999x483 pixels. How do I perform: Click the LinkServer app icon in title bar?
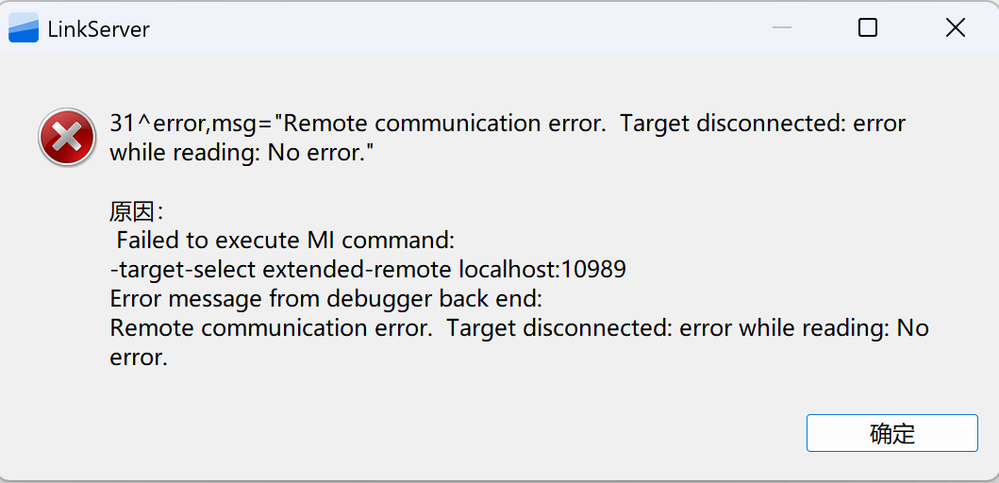tap(24, 28)
